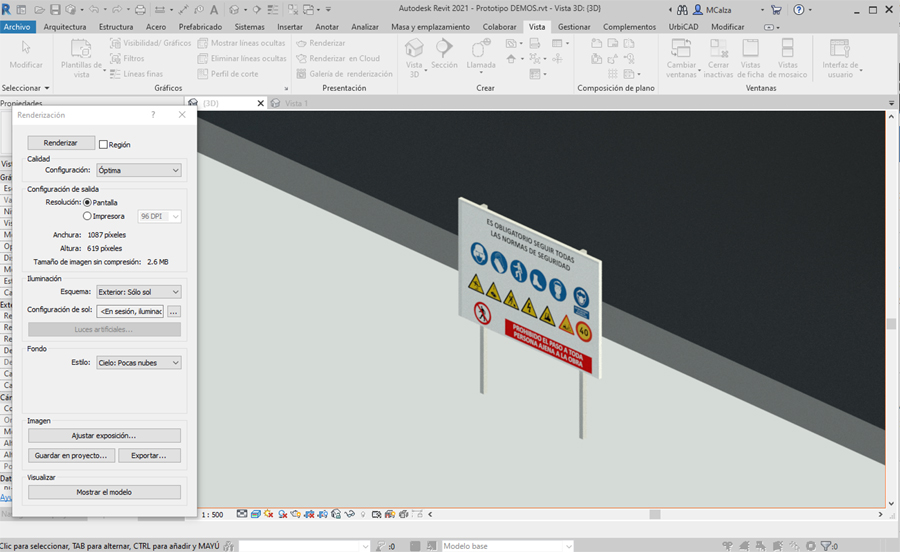Open the background Estilo dropdown
Image resolution: width=900 pixels, height=552 pixels.
(138, 363)
